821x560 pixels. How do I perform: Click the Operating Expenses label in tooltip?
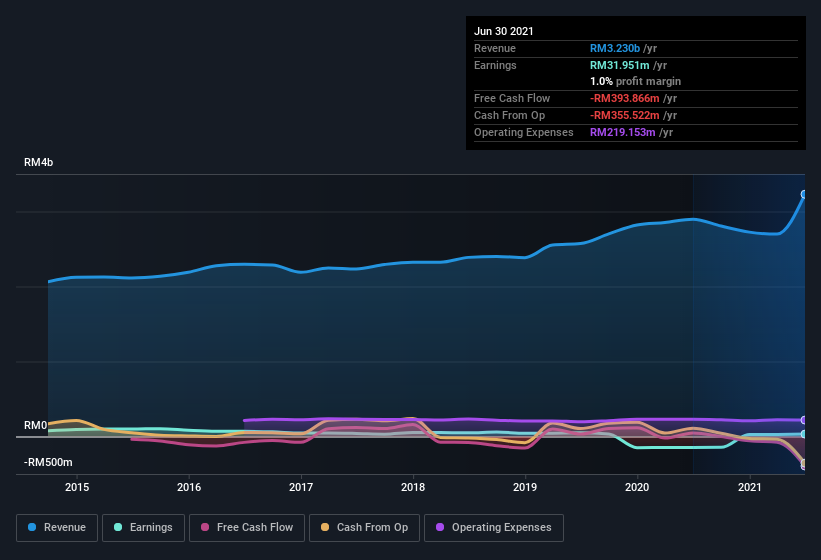(x=524, y=132)
